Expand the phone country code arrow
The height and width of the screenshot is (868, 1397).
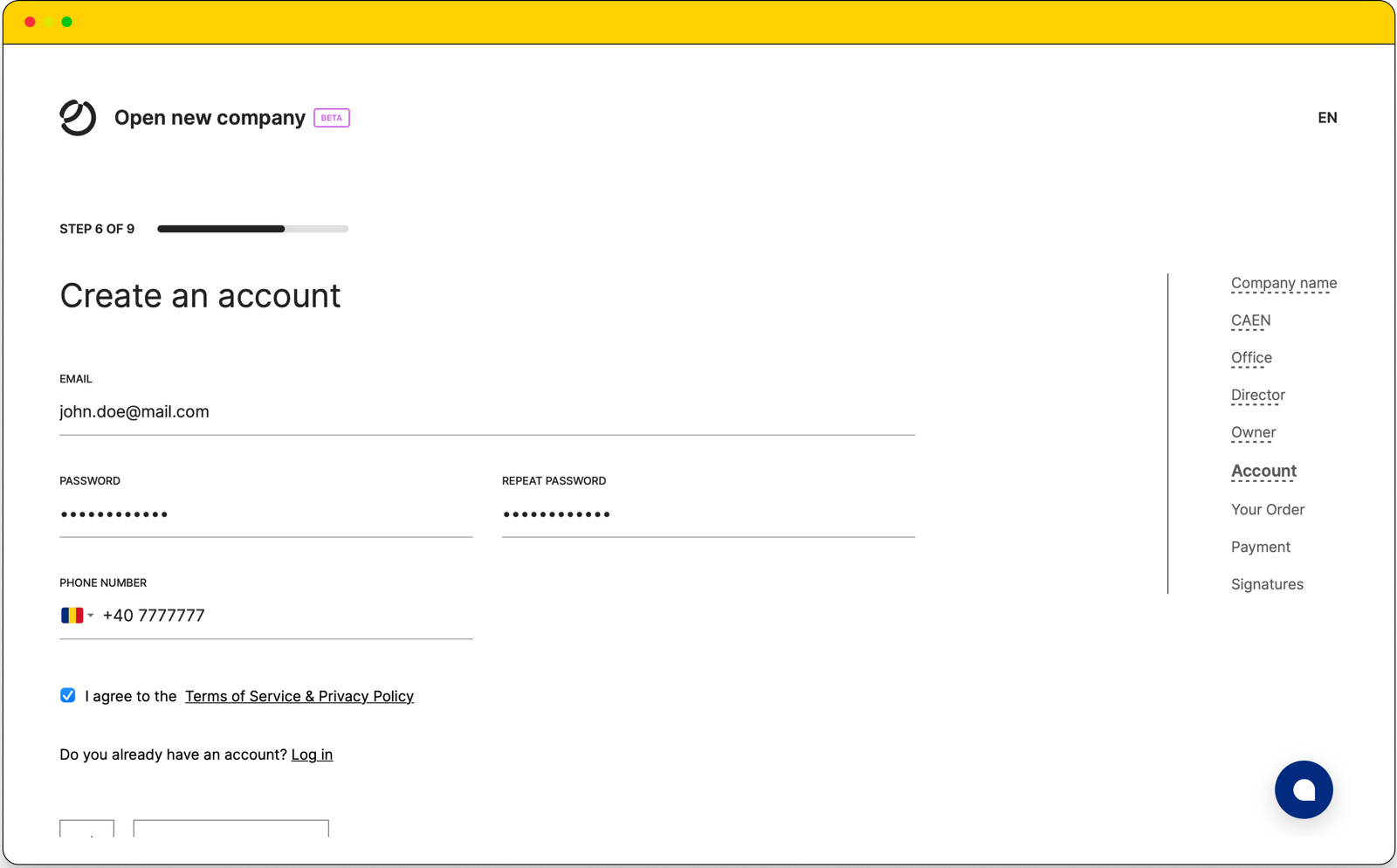tap(91, 616)
